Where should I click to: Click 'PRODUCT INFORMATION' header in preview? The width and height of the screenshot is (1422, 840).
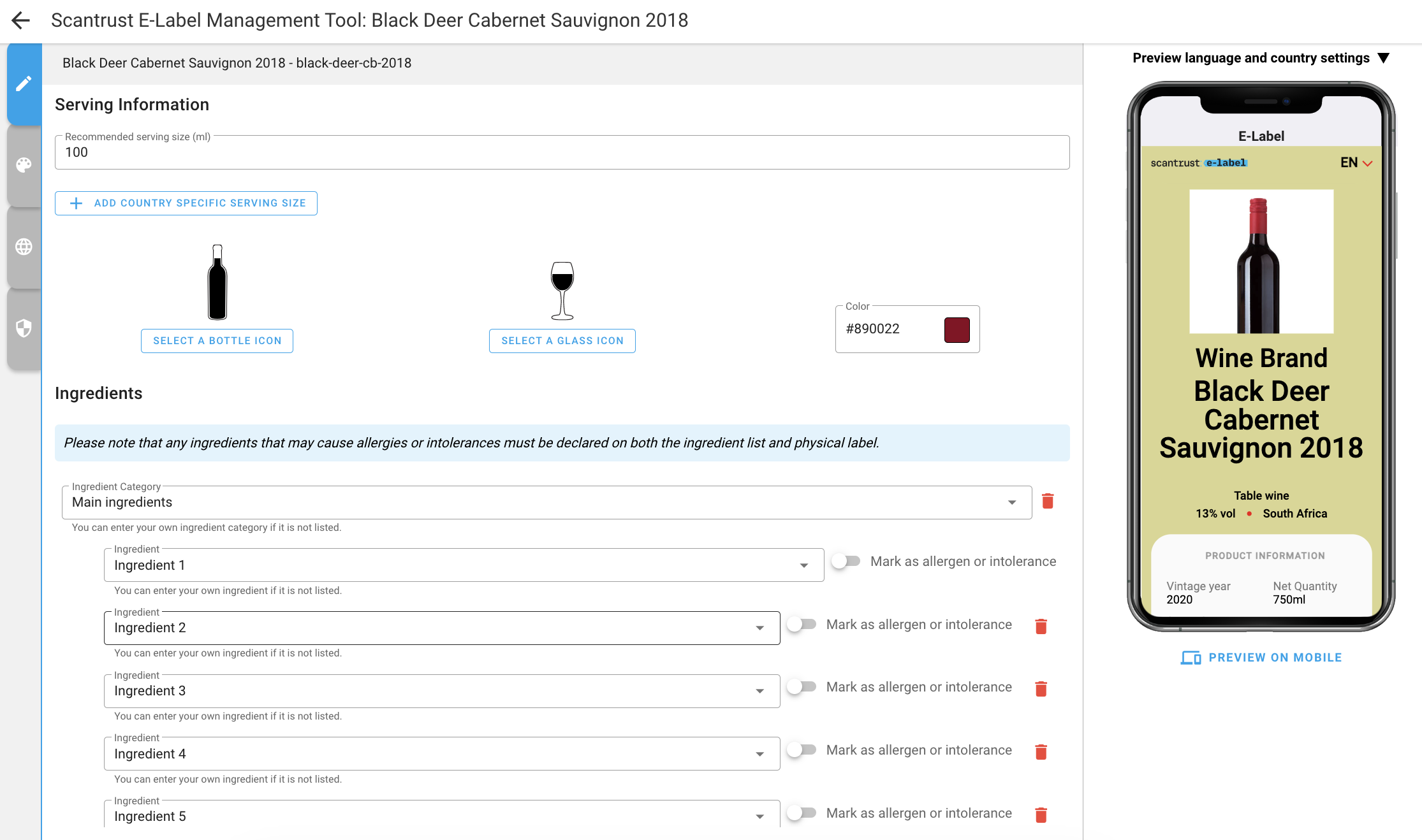(1264, 556)
